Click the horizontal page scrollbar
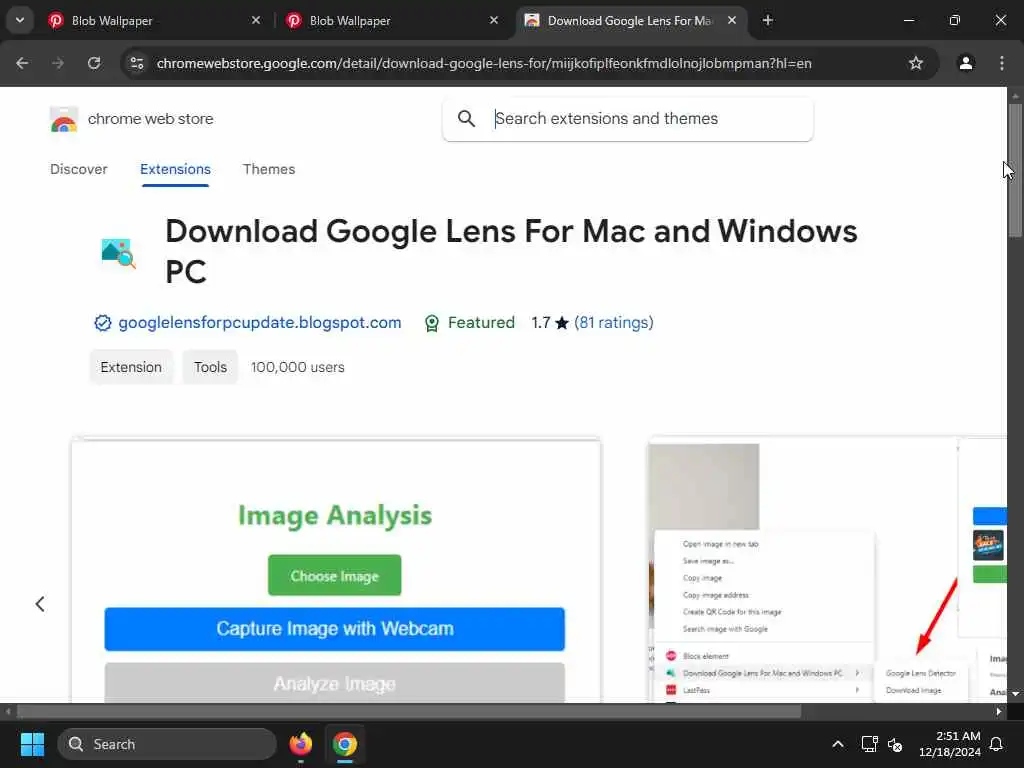The width and height of the screenshot is (1024, 768). pyautogui.click(x=409, y=711)
